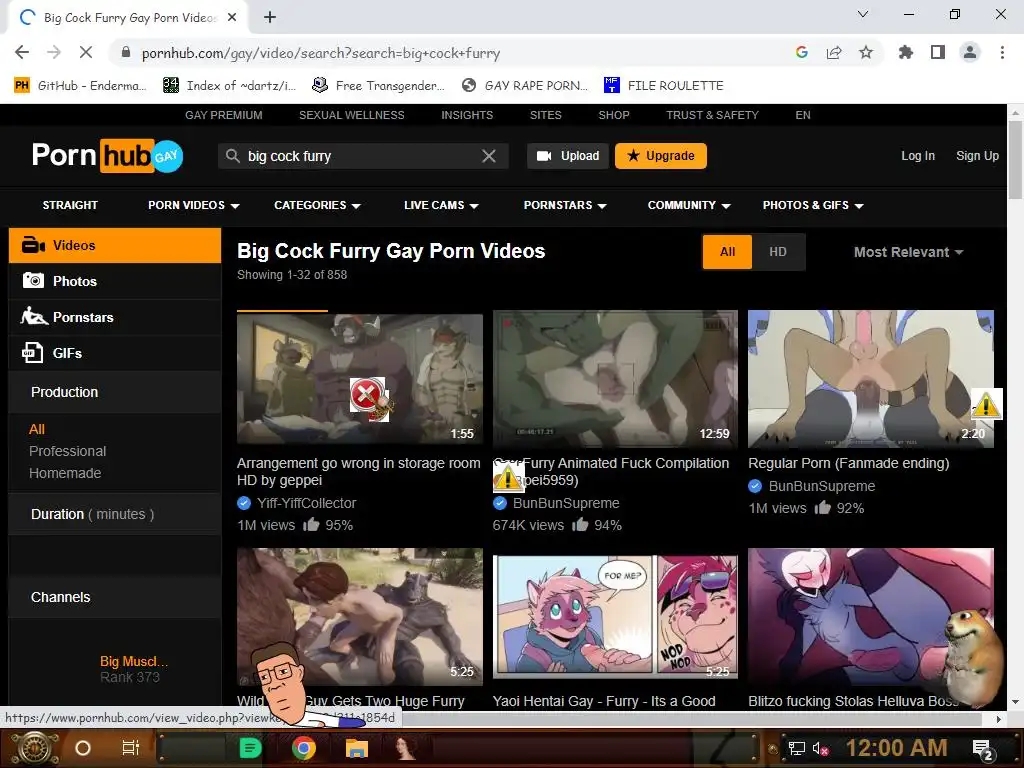Image resolution: width=1024 pixels, height=768 pixels.
Task: Open the TRUST & SAFETY page
Action: coord(712,115)
